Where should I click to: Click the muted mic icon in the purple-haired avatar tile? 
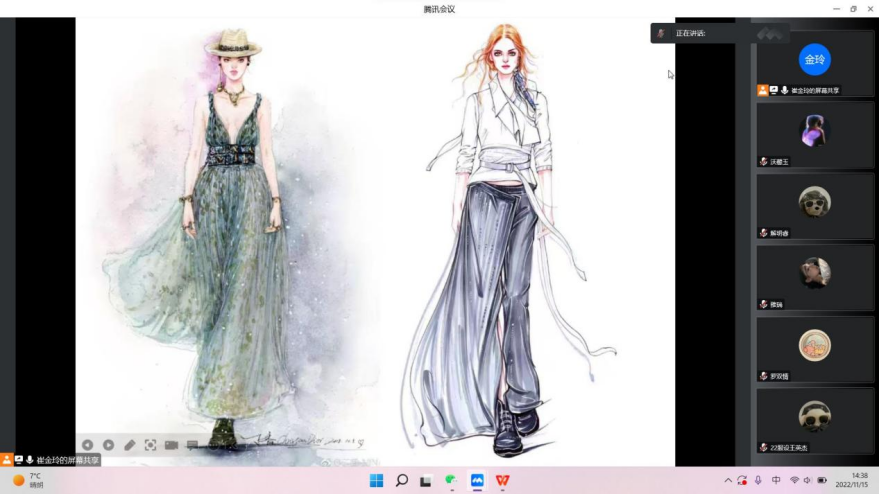point(764,161)
